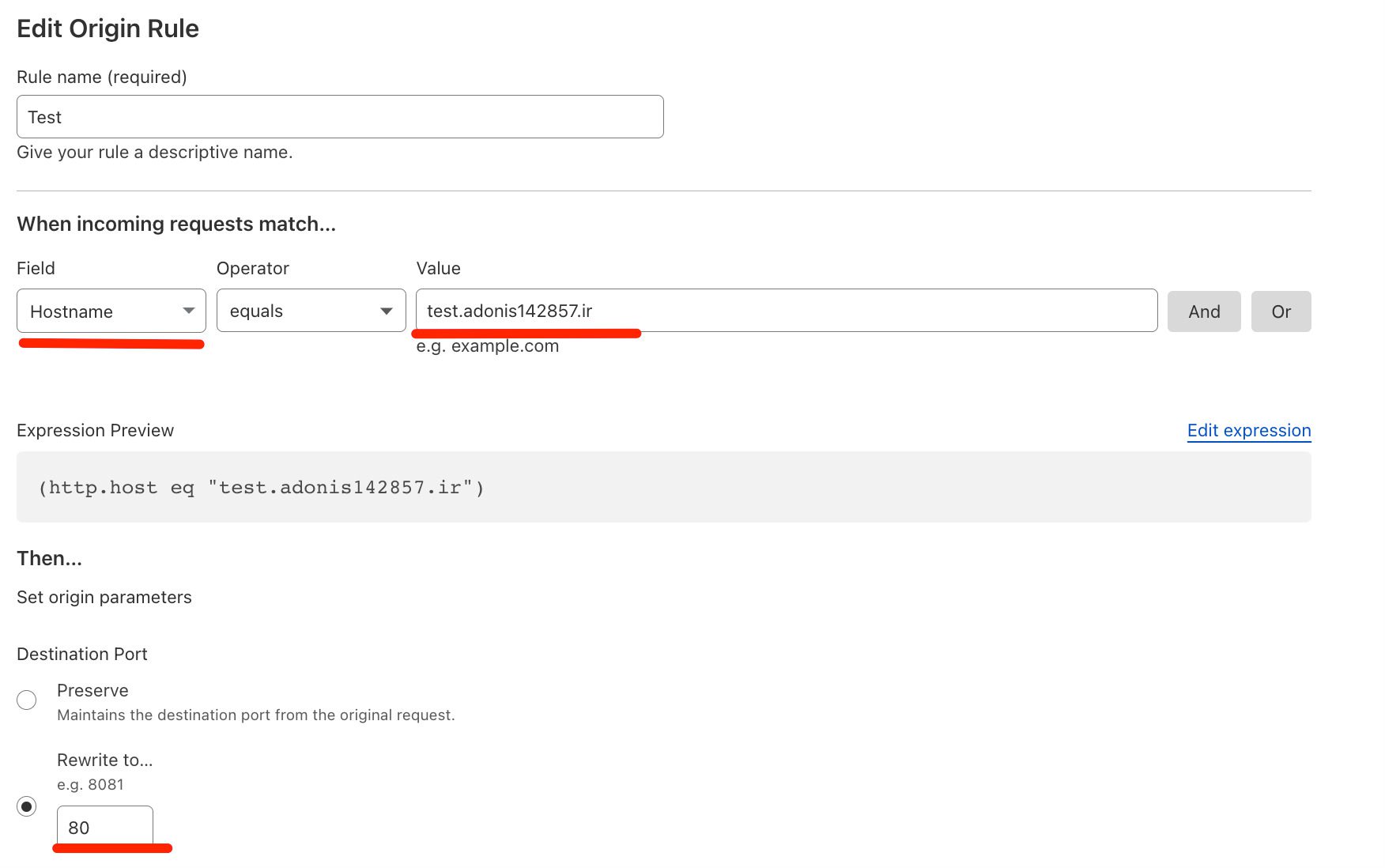The width and height of the screenshot is (1385, 868).
Task: Click the arrow on the Hostname selector
Action: pos(189,311)
